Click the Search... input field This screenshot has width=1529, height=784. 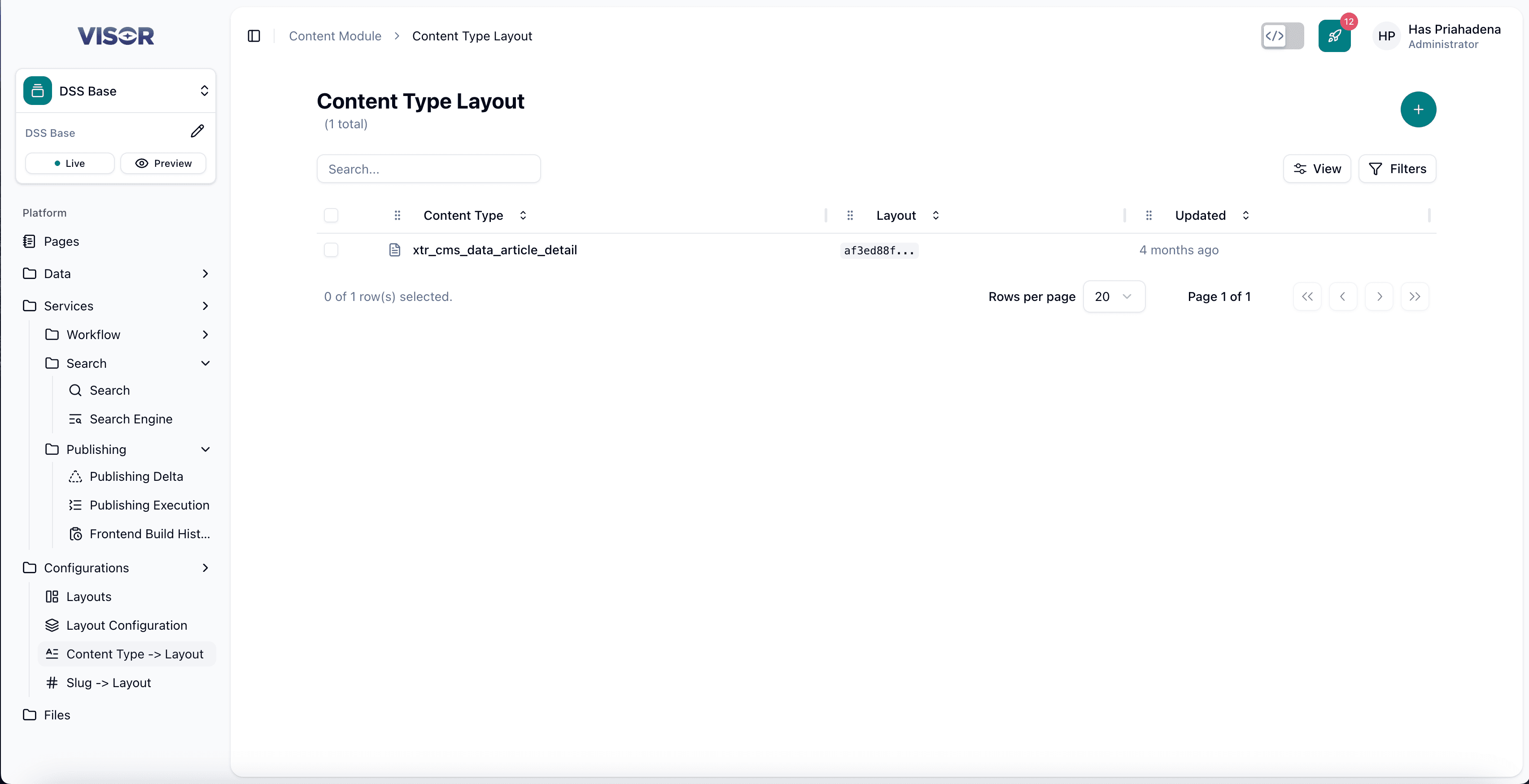point(428,169)
